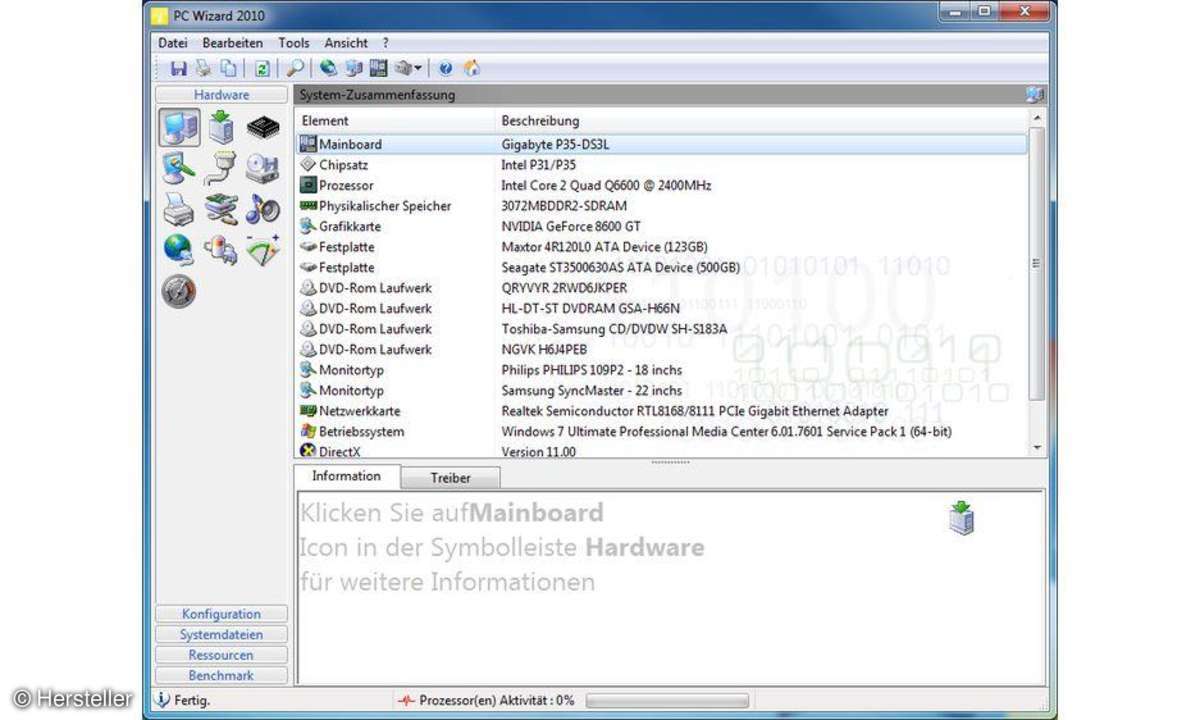The image size is (1200, 720).
Task: Select the Monitortyp row for Philips 109P2
Action: (x=661, y=370)
